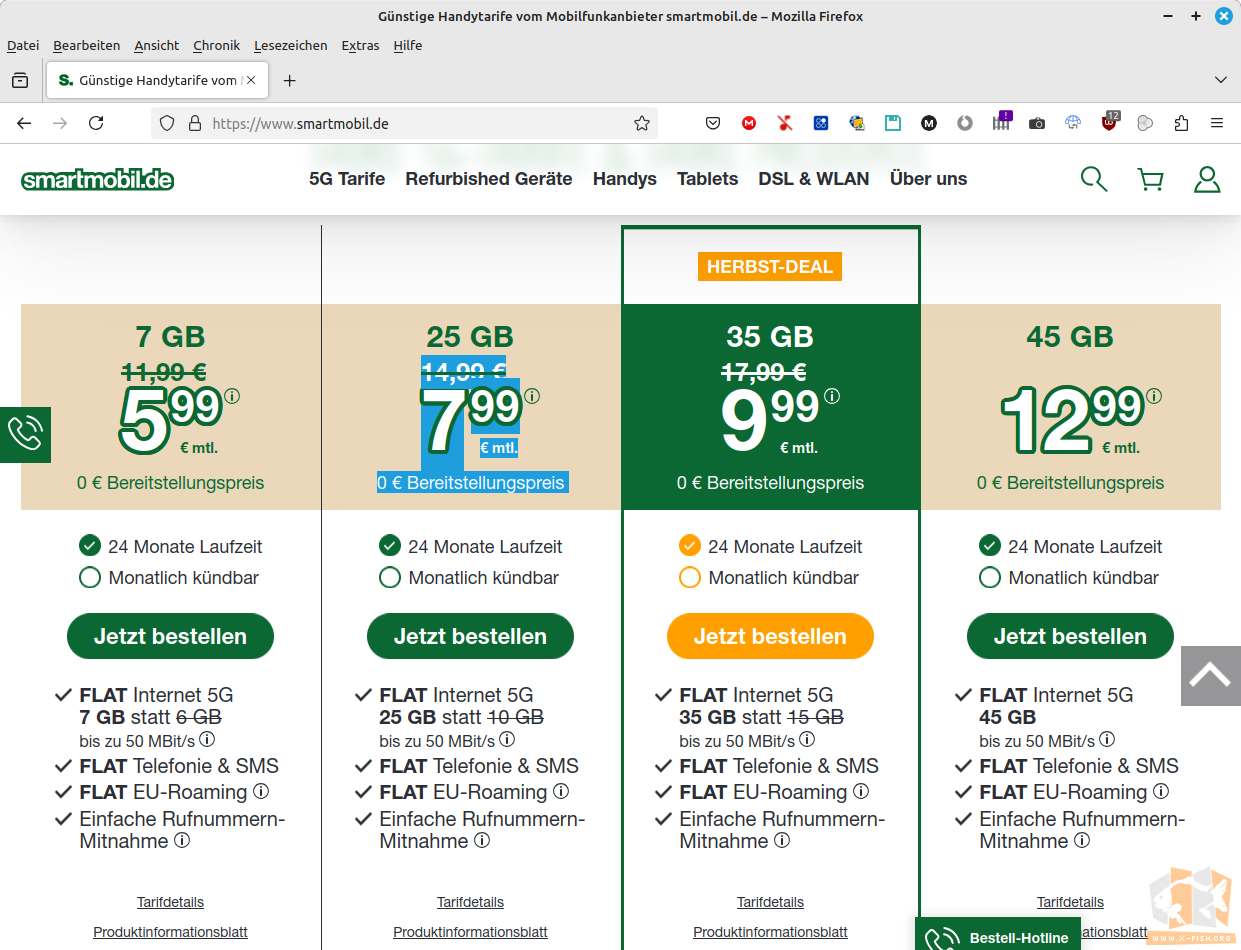Image resolution: width=1241 pixels, height=950 pixels.
Task: Select 24 Monate Laufzeit for 45 GB plan
Action: click(990, 546)
